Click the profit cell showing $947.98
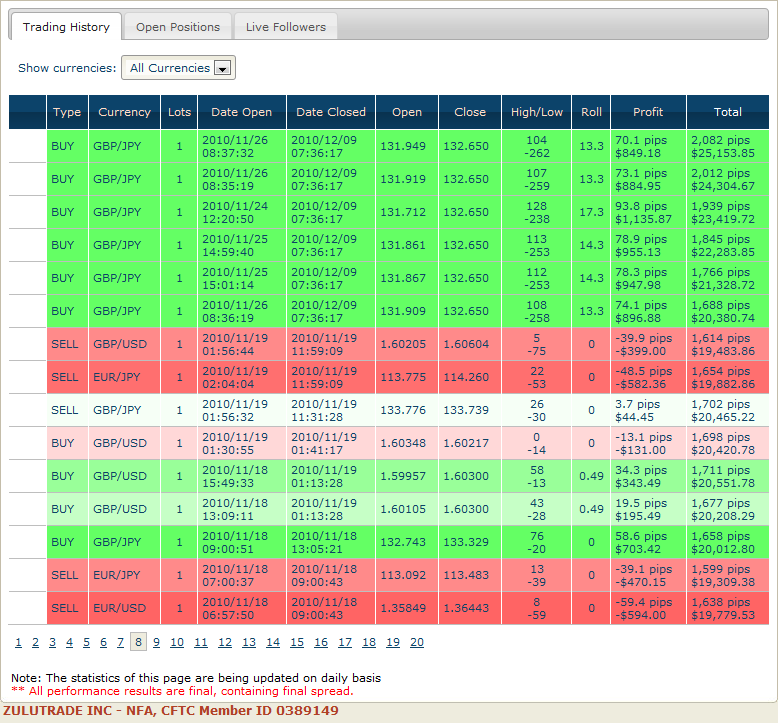The height and width of the screenshot is (723, 778). 648,278
